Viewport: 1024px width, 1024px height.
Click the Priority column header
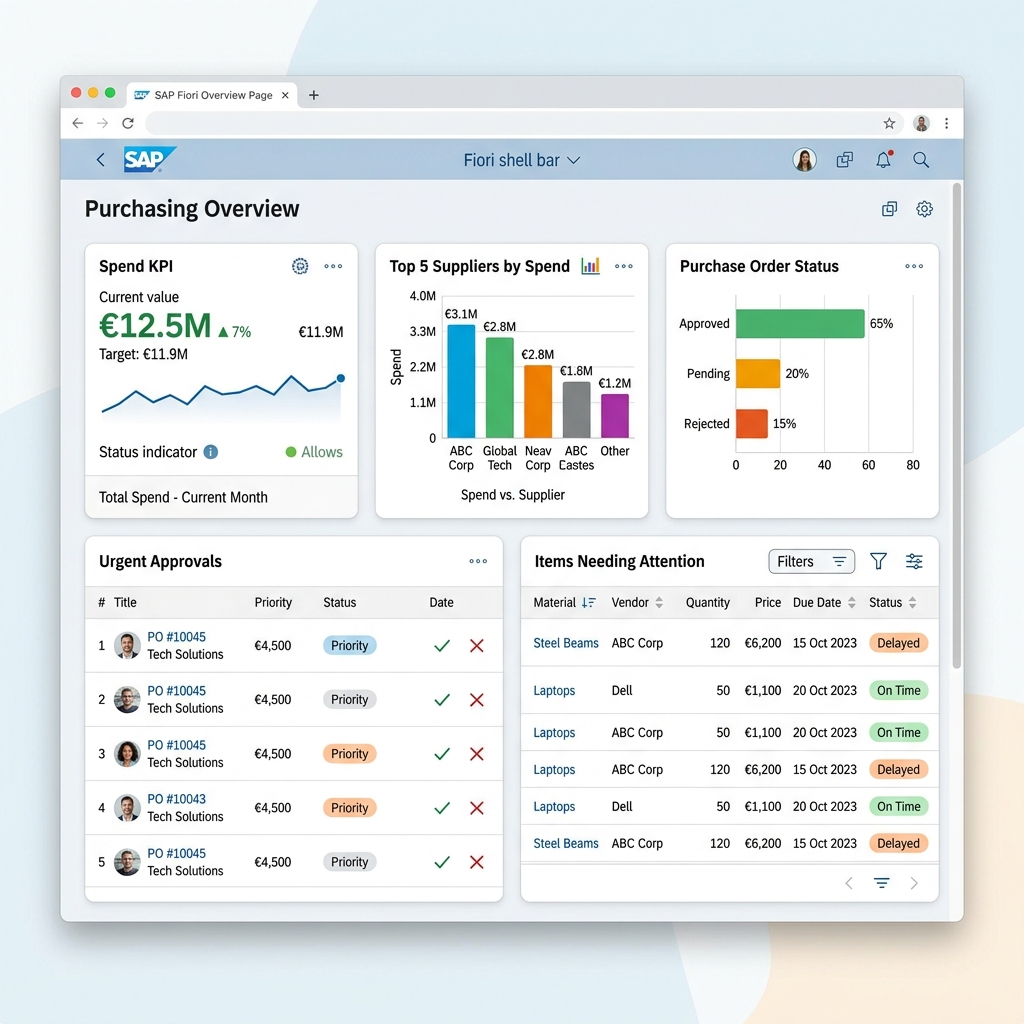coord(273,603)
